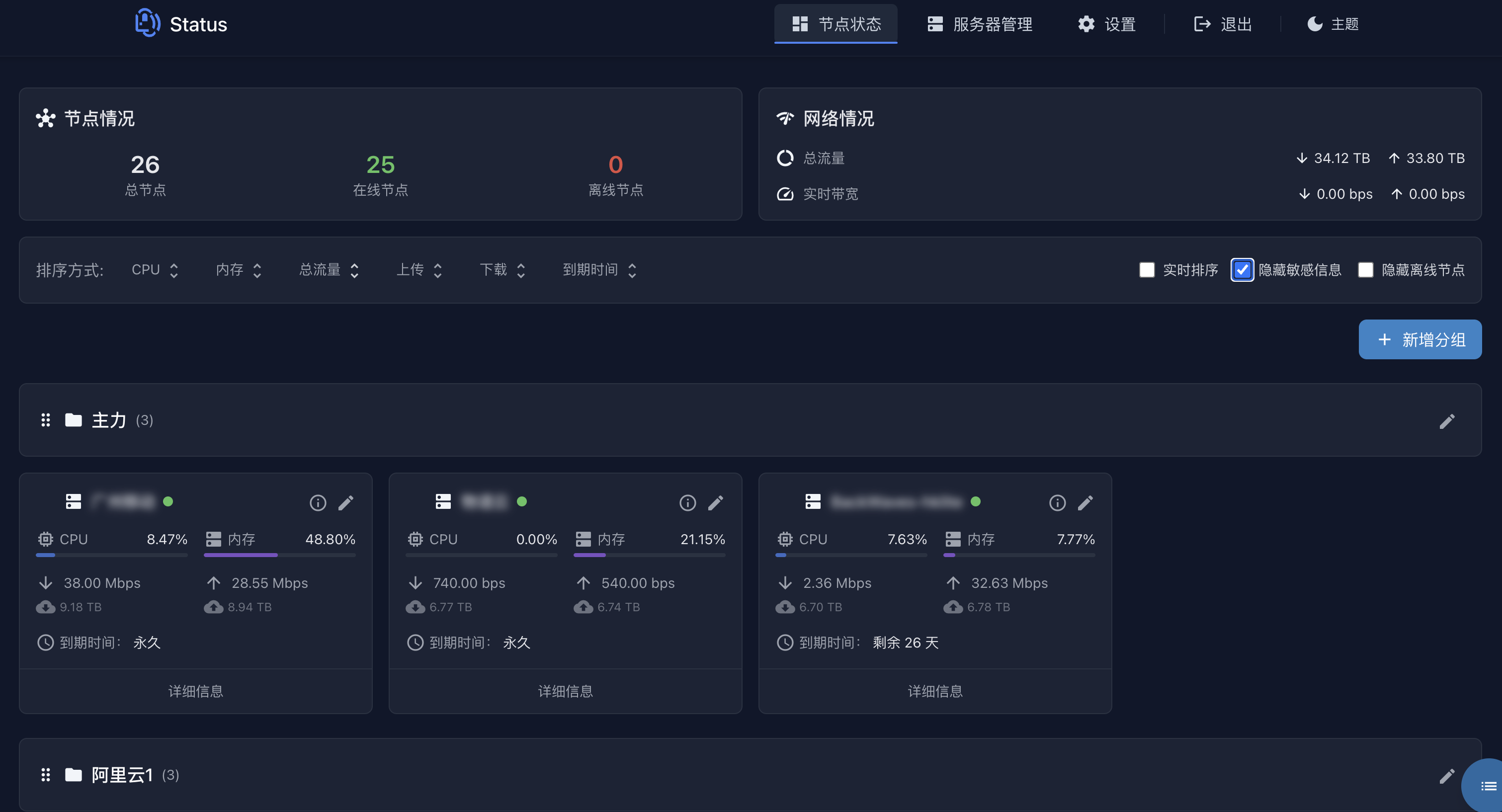Image resolution: width=1502 pixels, height=812 pixels.
Task: Enable the 实时排序 checkbox
Action: 1146,270
